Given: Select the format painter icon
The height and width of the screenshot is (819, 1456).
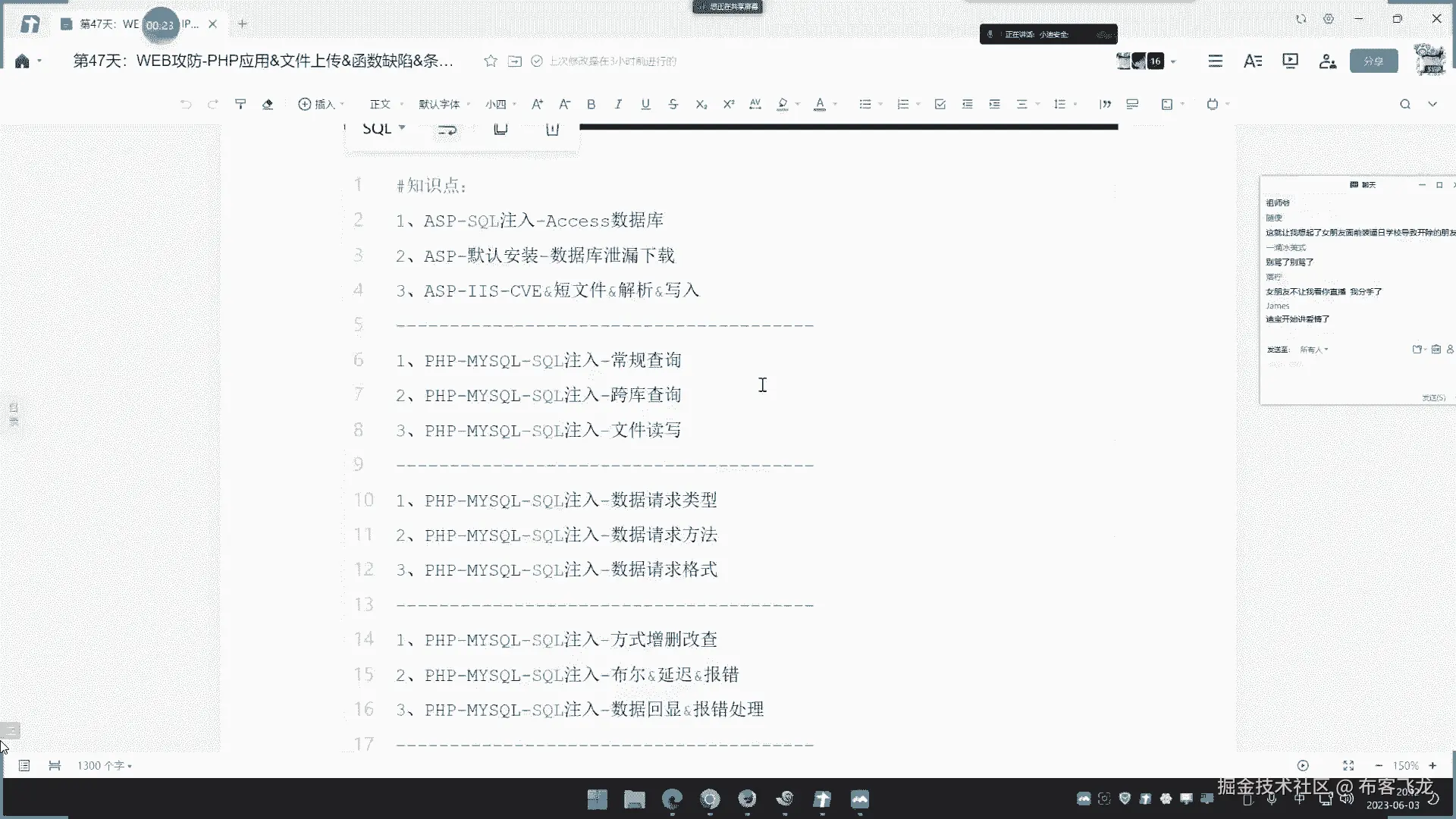Looking at the screenshot, I should [240, 104].
